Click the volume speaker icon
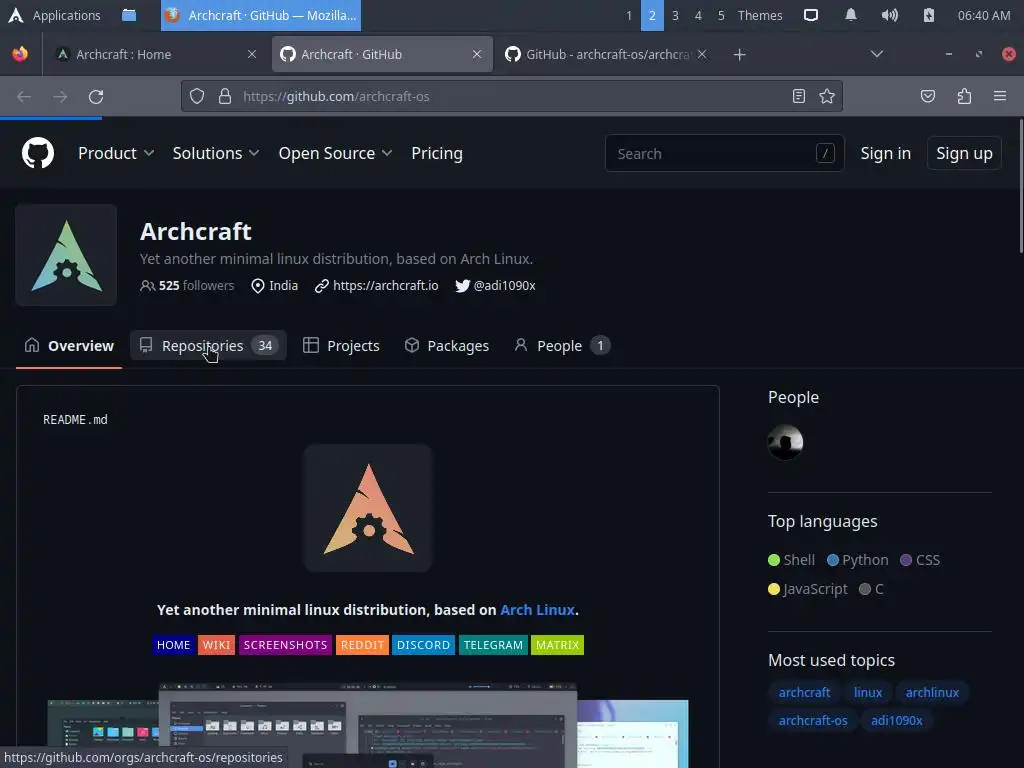1024x768 pixels. 889,15
